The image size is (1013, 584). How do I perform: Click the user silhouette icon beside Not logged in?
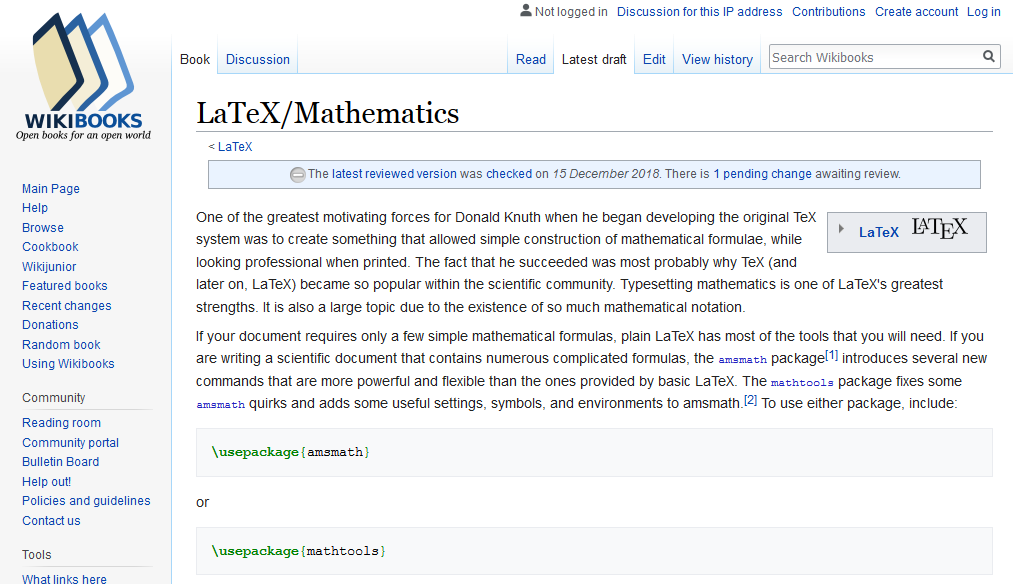pyautogui.click(x=526, y=11)
